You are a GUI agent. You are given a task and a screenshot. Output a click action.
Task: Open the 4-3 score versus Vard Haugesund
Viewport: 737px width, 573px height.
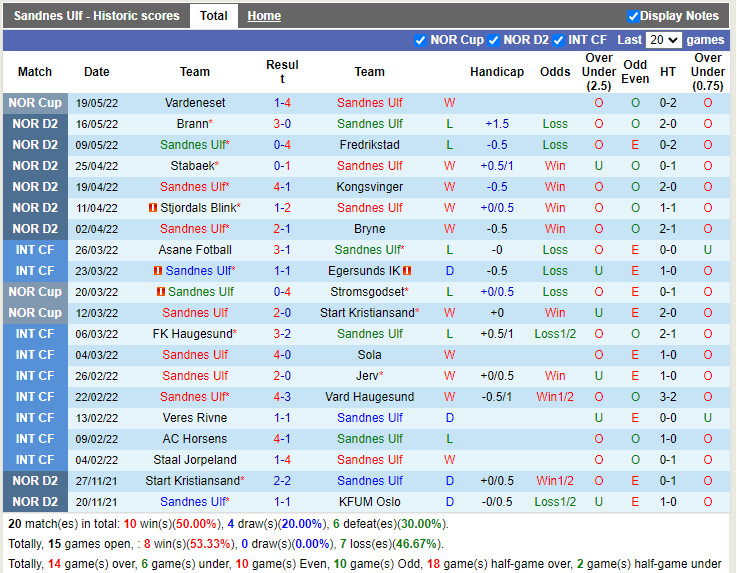coord(282,397)
